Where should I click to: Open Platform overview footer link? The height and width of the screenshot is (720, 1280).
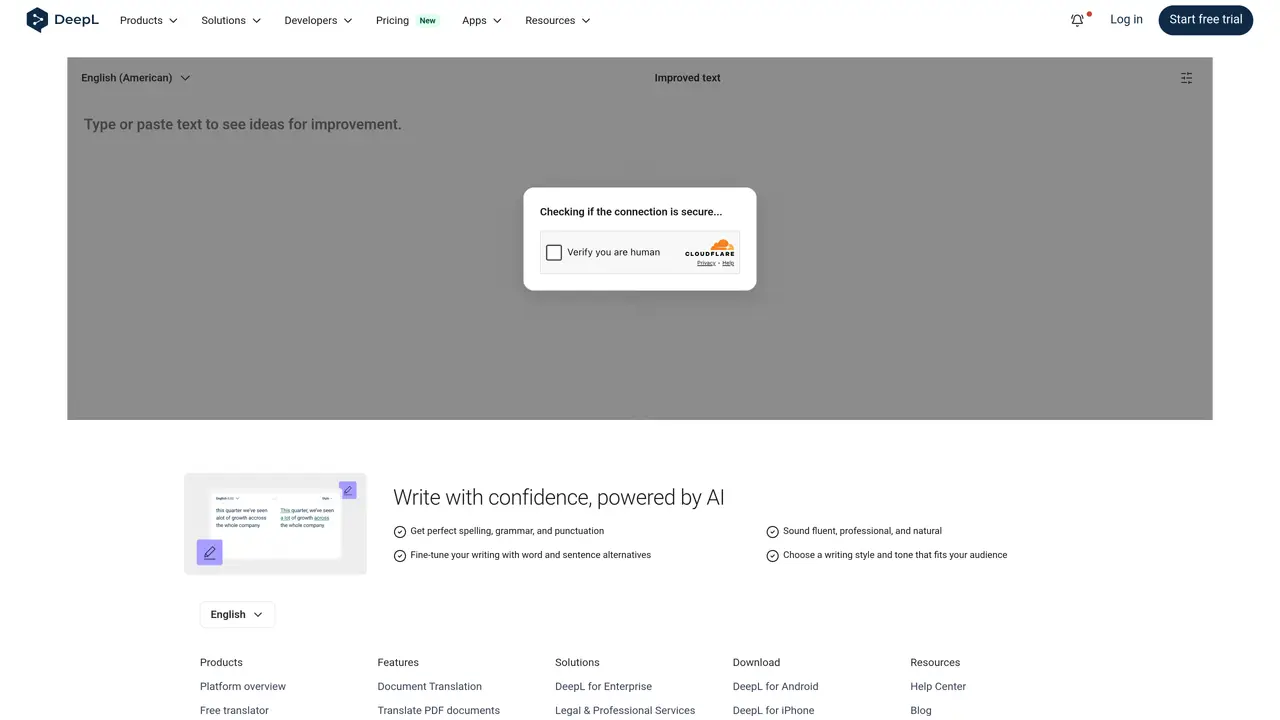click(x=243, y=687)
